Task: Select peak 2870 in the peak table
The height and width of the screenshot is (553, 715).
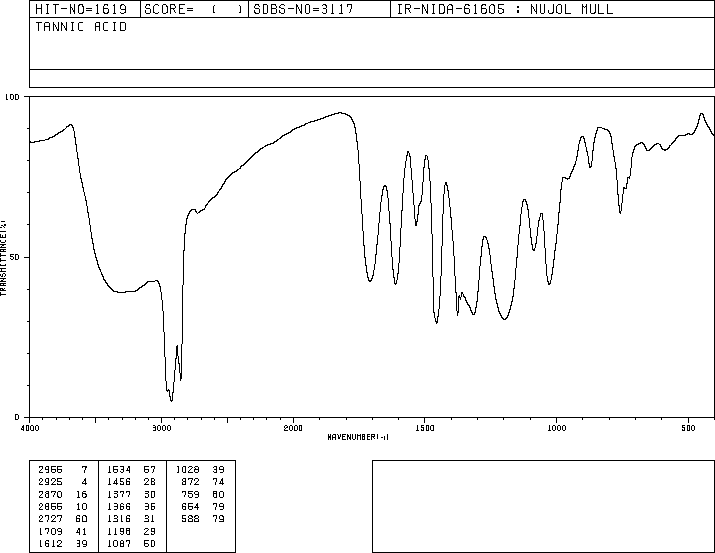Action: tap(51, 494)
